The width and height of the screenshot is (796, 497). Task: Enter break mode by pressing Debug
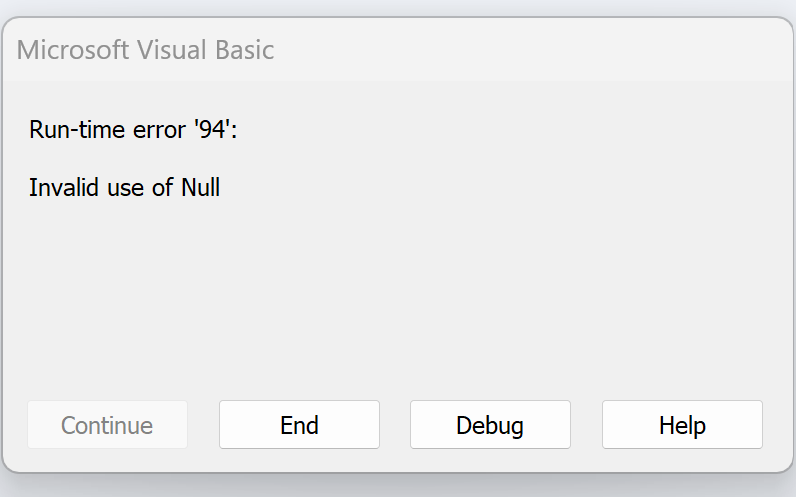tap(490, 425)
